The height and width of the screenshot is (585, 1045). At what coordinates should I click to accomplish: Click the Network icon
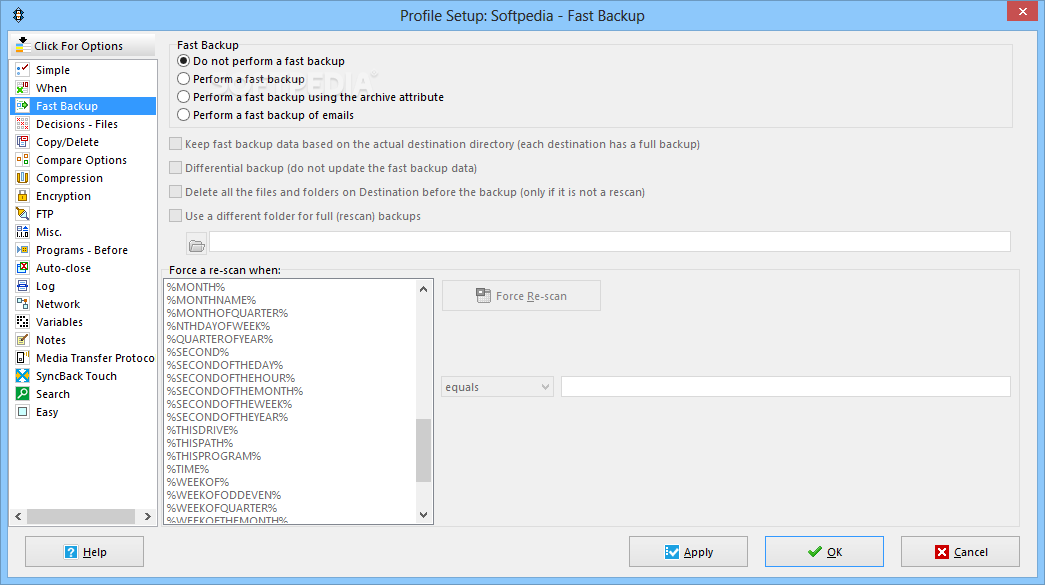(x=23, y=303)
